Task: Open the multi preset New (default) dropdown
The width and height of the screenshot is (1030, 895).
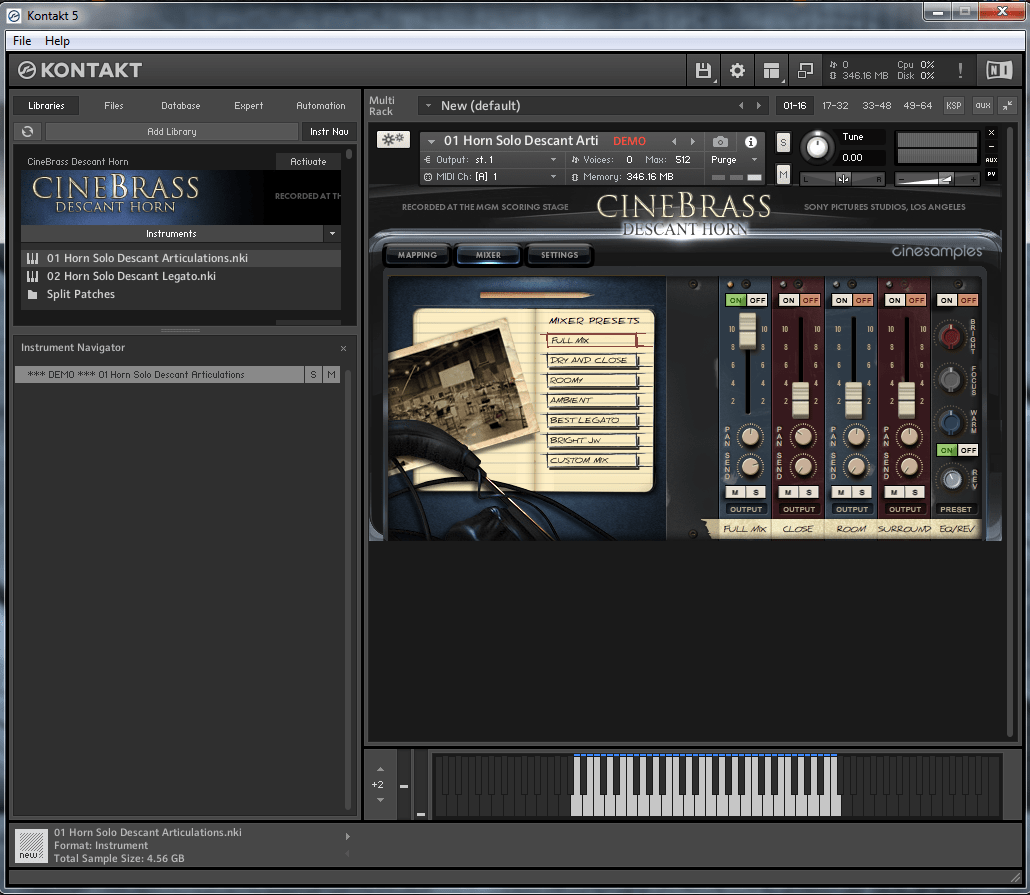Action: click(x=428, y=106)
